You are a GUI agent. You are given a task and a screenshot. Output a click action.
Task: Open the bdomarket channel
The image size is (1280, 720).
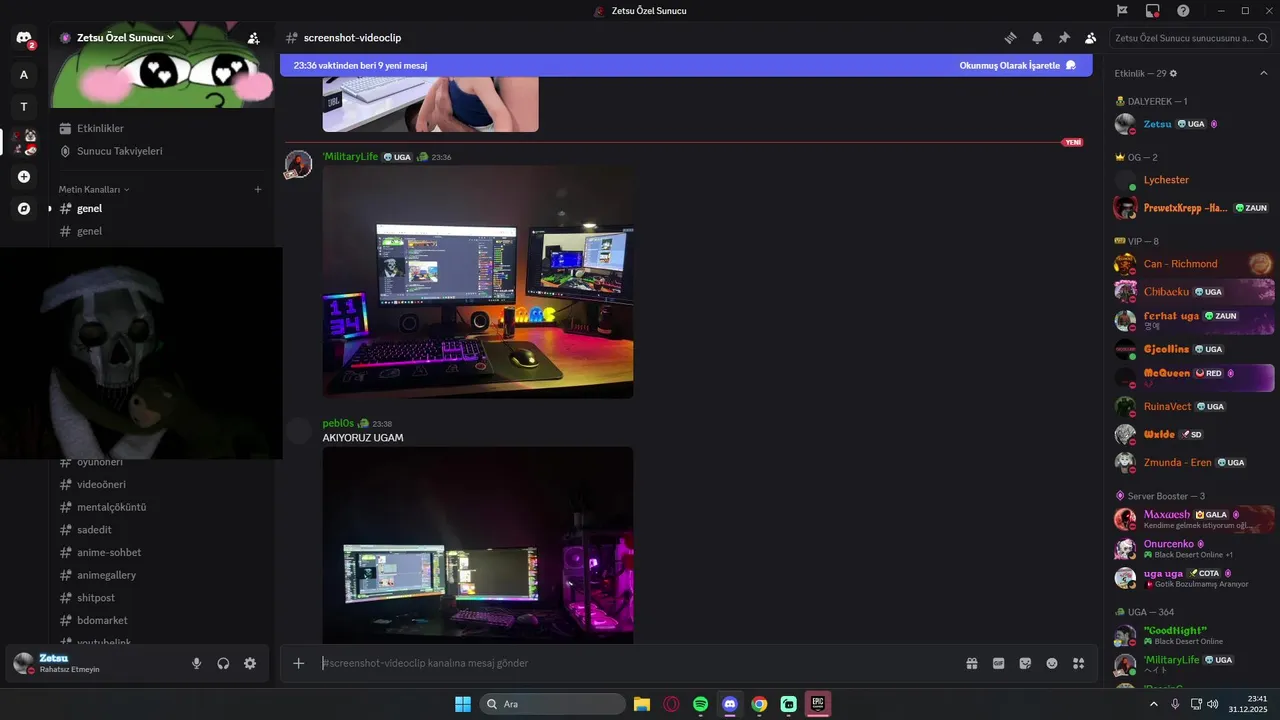161,620
